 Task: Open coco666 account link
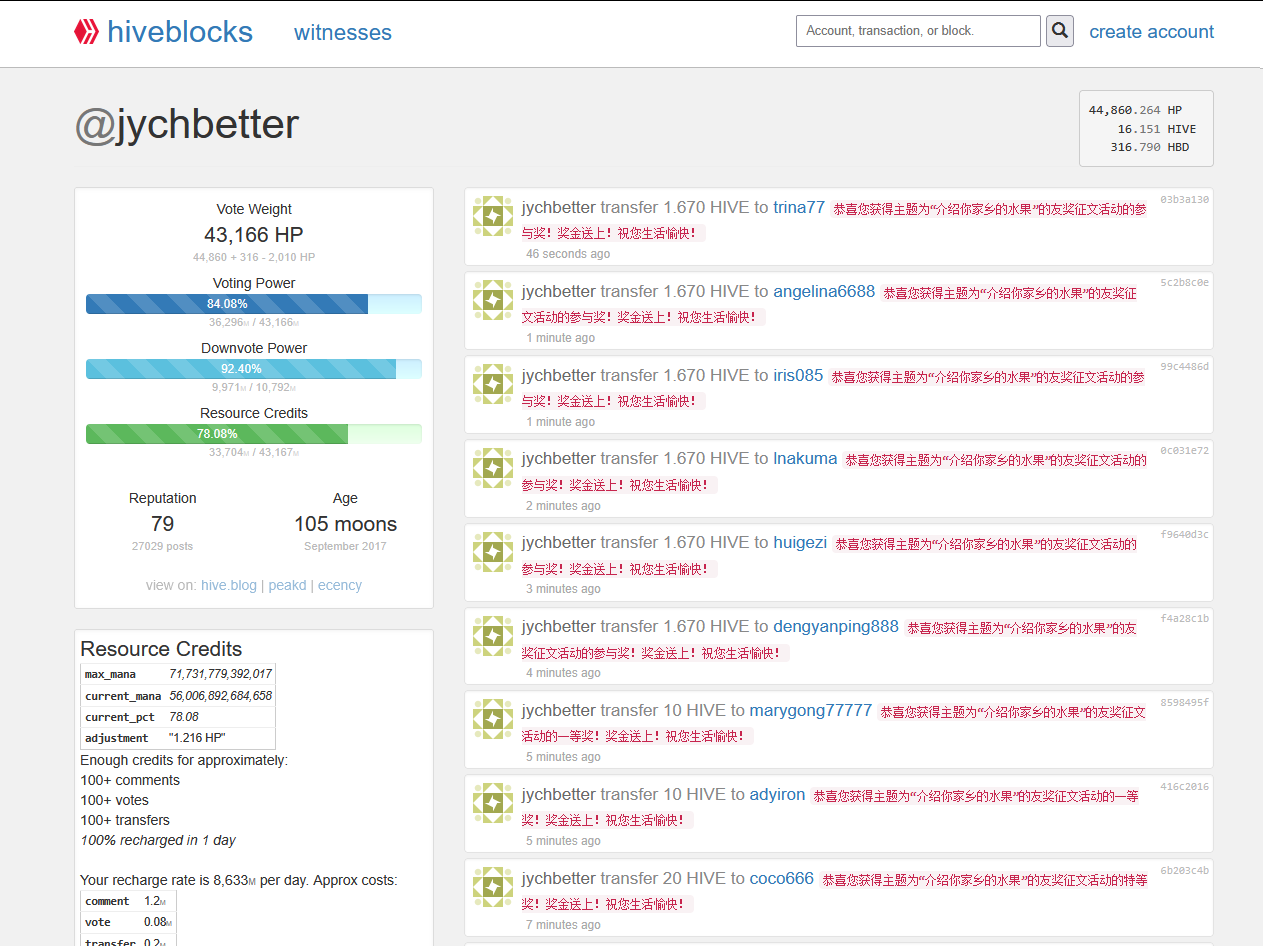[782, 878]
